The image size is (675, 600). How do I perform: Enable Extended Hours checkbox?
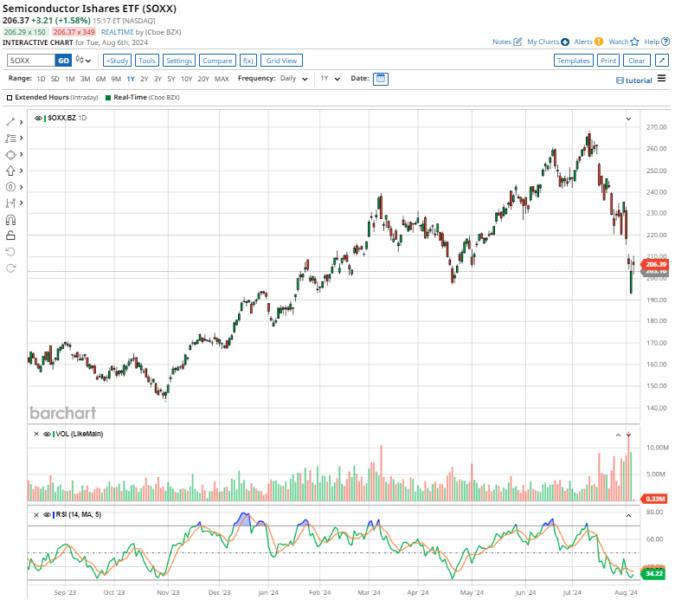9,98
